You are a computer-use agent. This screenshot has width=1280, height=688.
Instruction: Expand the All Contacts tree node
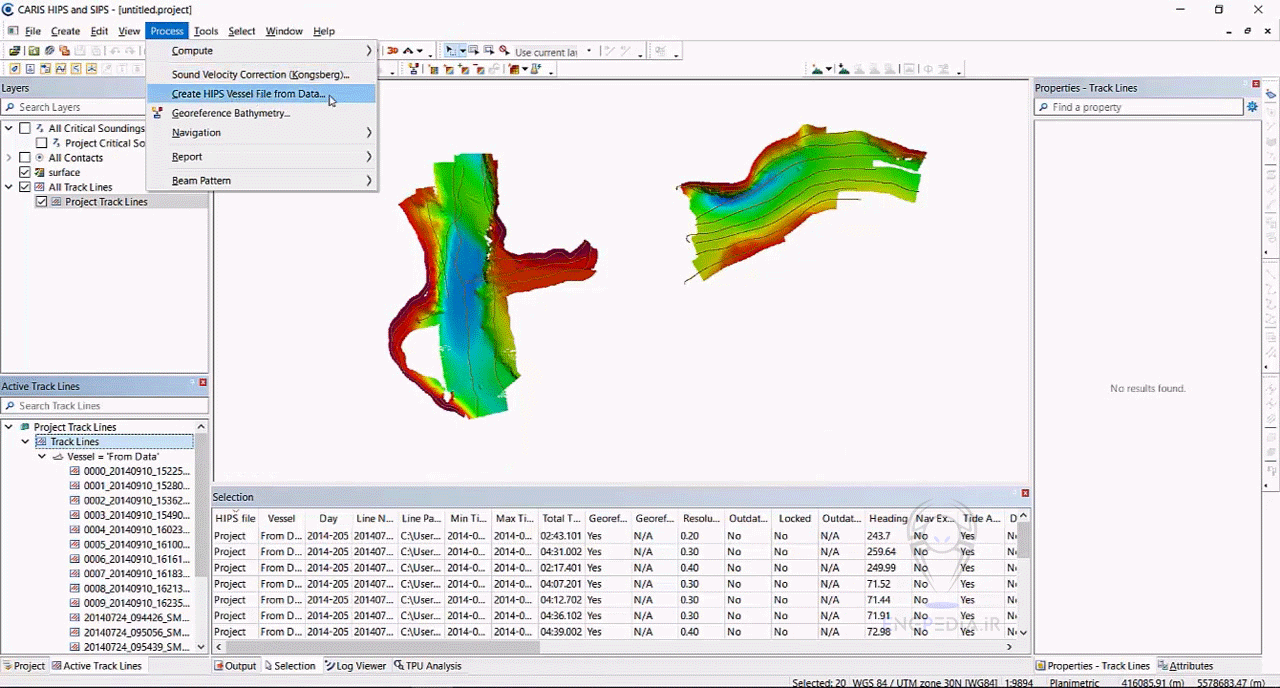10,158
